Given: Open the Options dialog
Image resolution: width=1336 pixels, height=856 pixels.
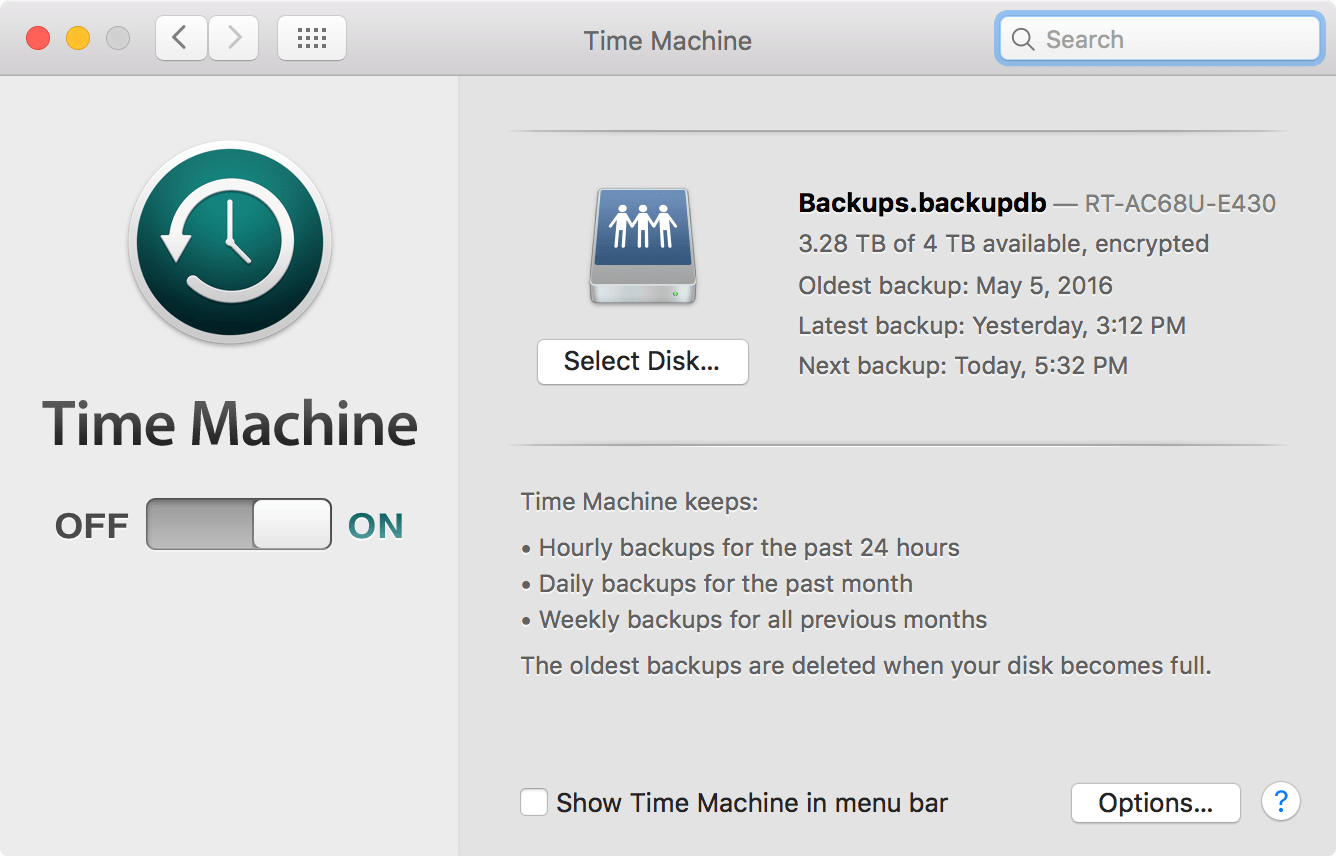Looking at the screenshot, I should [1155, 802].
